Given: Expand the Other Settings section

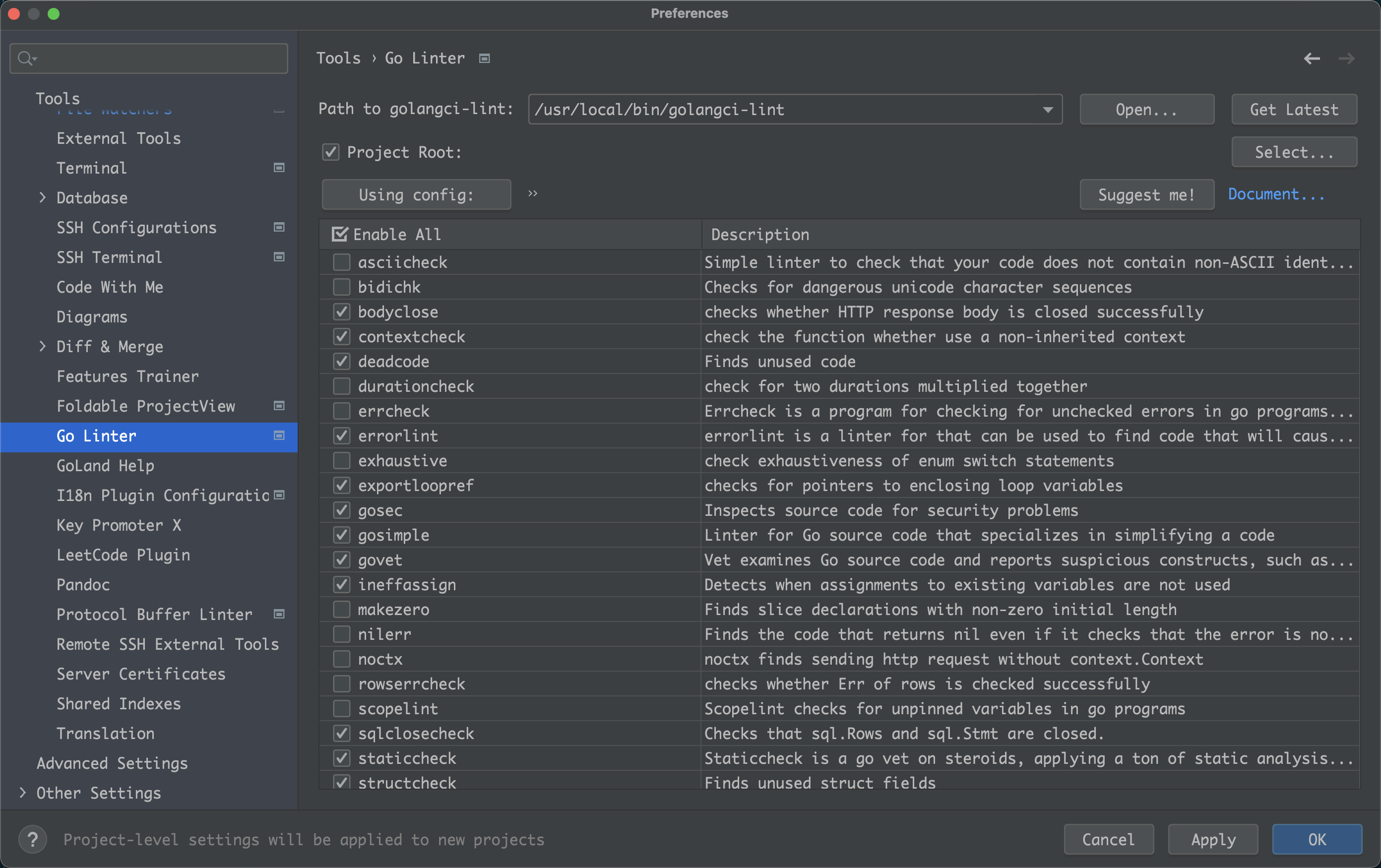Looking at the screenshot, I should click(23, 793).
